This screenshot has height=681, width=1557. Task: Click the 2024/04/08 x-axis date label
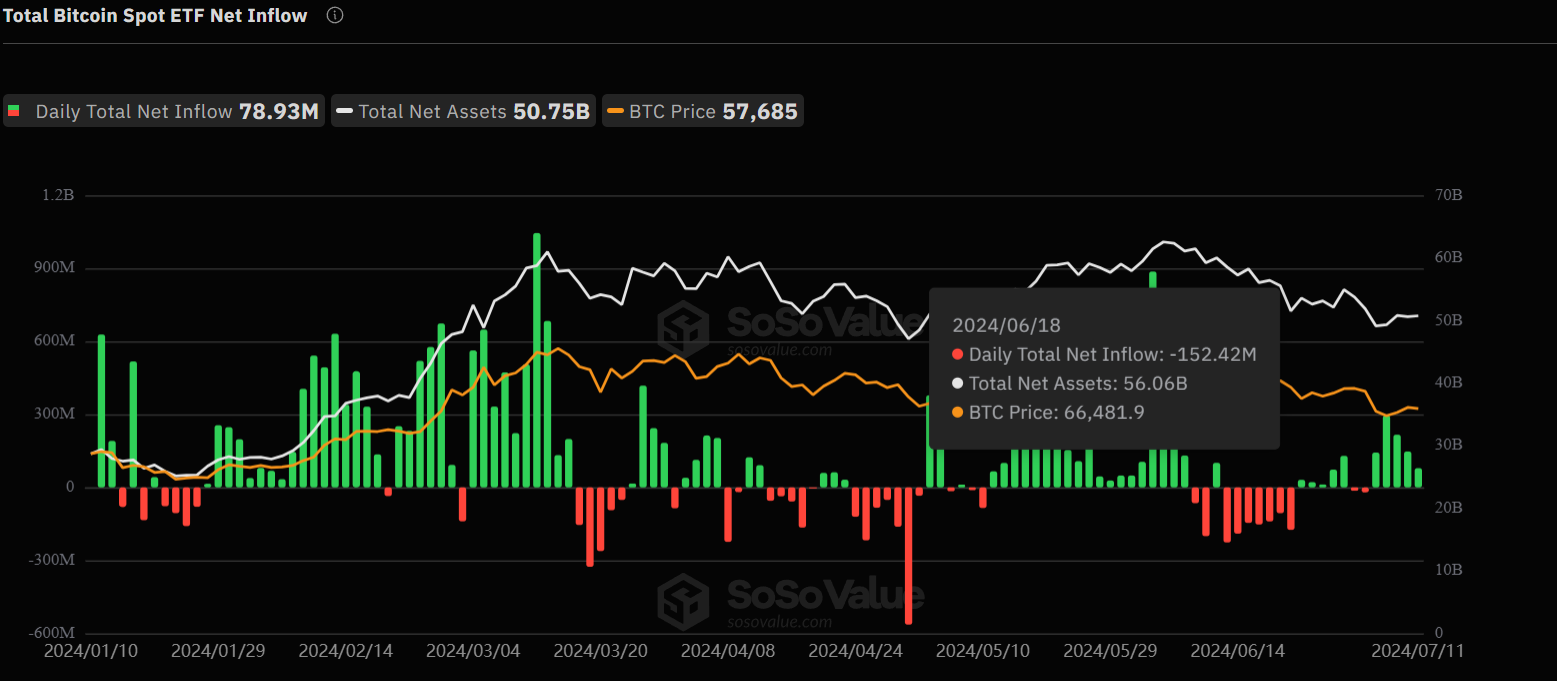pyautogui.click(x=727, y=650)
